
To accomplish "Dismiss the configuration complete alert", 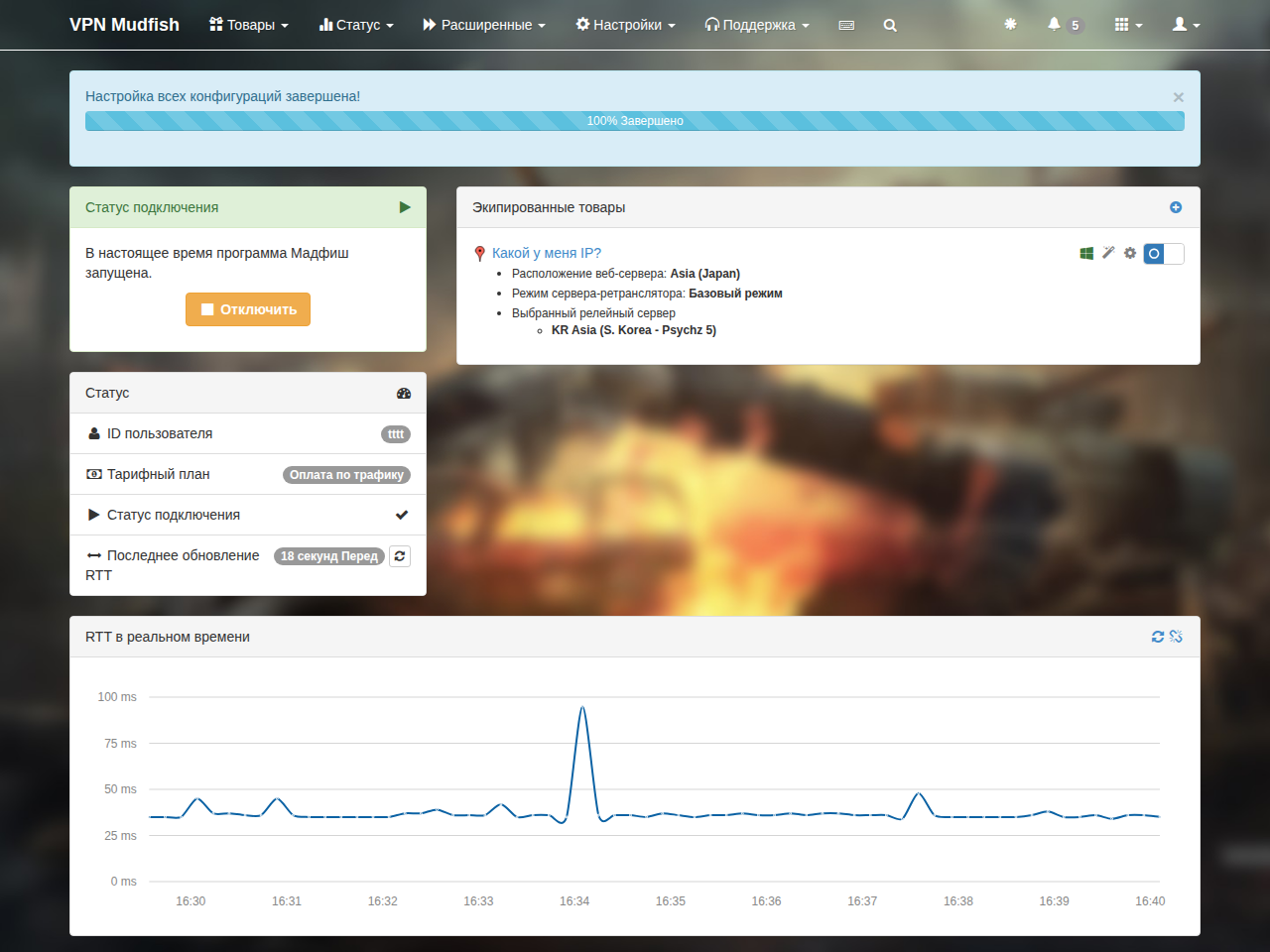I will [x=1179, y=97].
